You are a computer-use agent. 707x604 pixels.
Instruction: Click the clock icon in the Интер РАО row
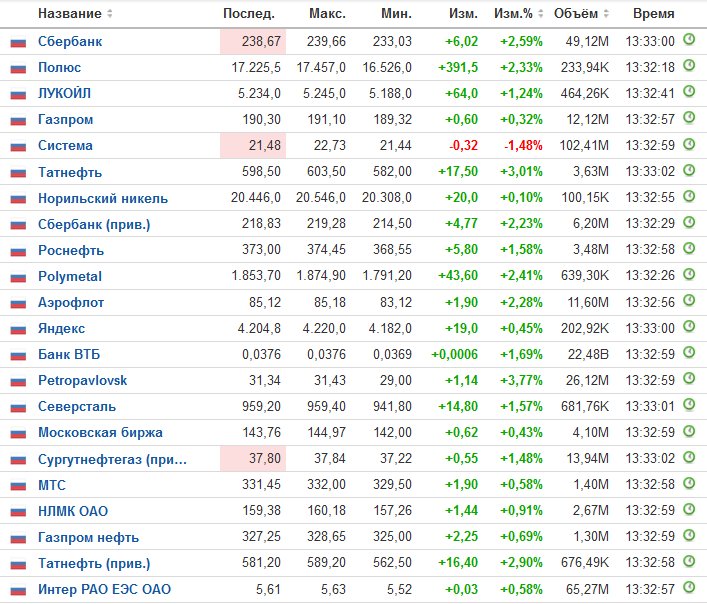click(689, 587)
